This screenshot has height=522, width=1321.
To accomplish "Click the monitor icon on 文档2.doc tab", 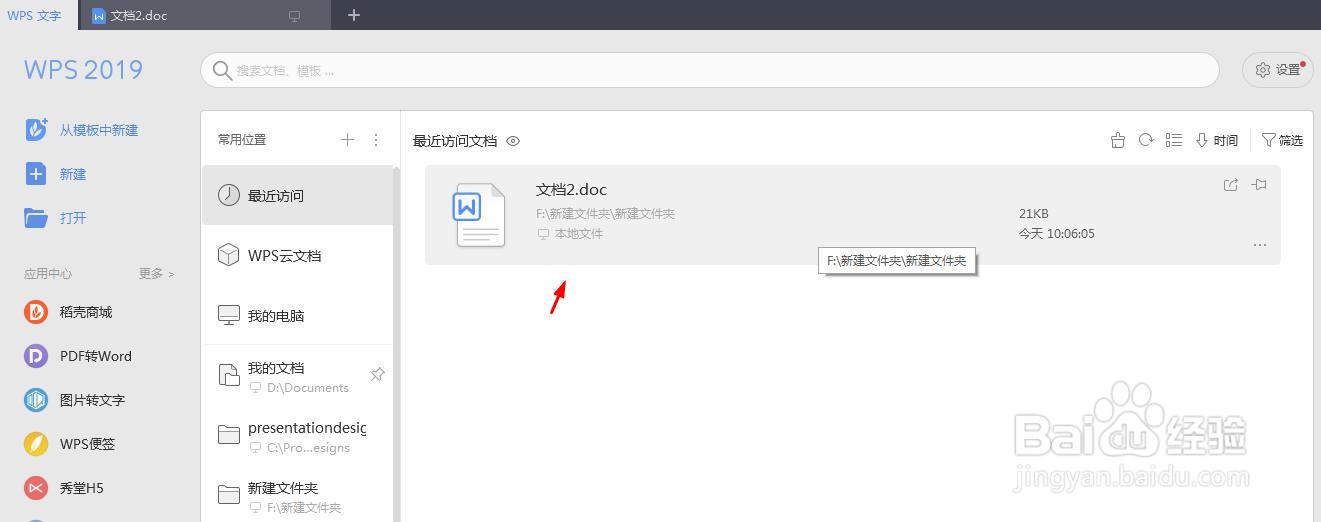I will [x=295, y=16].
